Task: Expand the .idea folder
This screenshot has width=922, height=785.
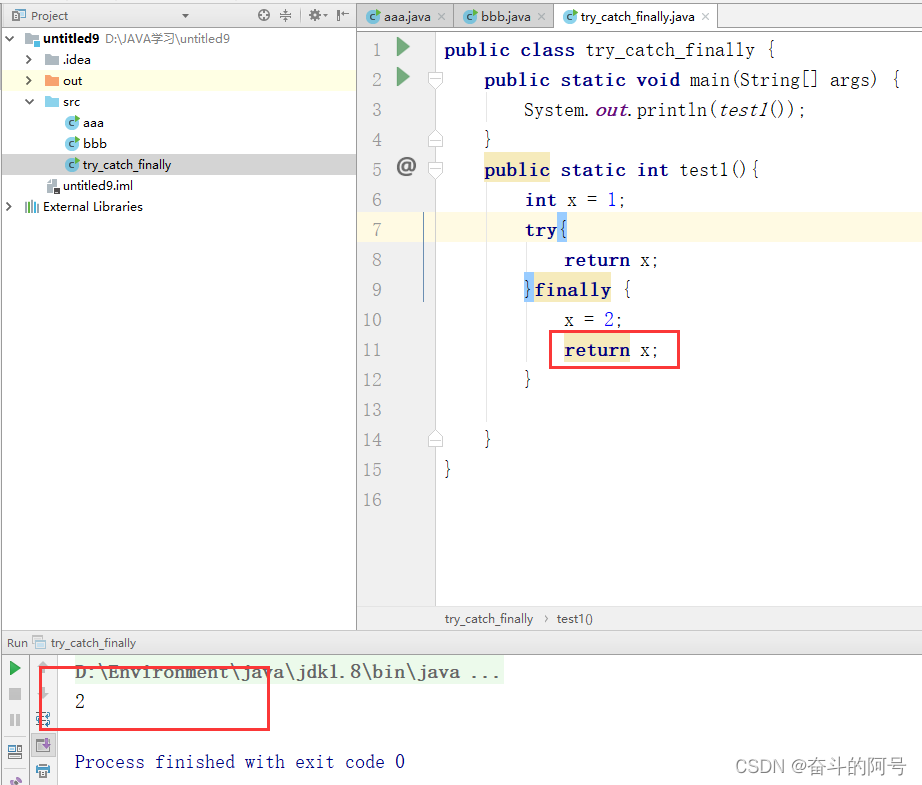Action: [29, 60]
